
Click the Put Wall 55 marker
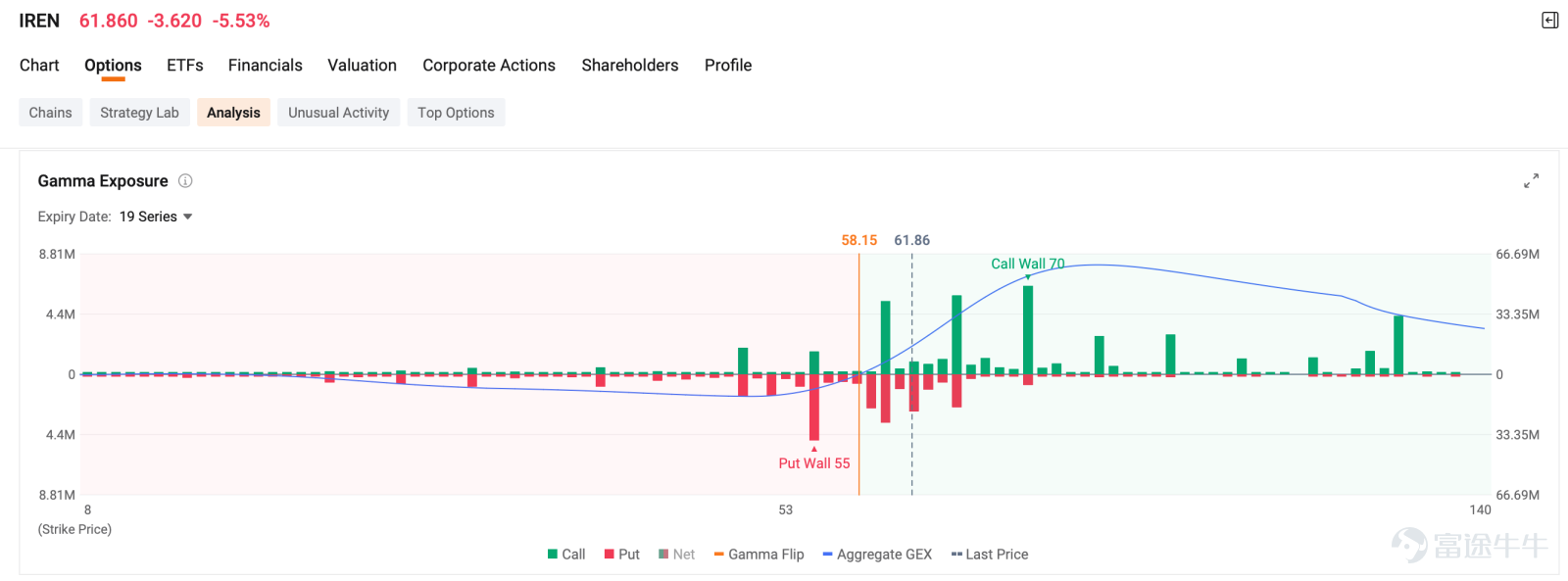click(x=814, y=463)
